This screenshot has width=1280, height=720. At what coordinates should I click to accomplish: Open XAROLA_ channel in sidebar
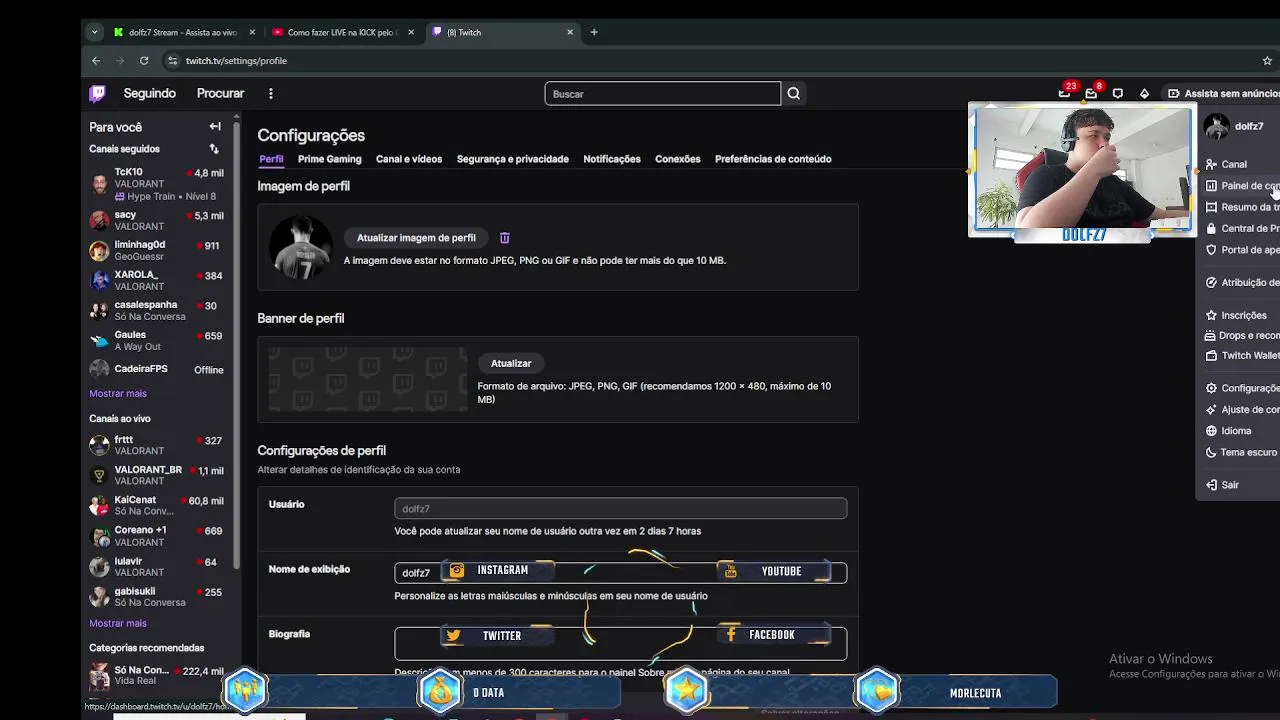click(x=156, y=280)
